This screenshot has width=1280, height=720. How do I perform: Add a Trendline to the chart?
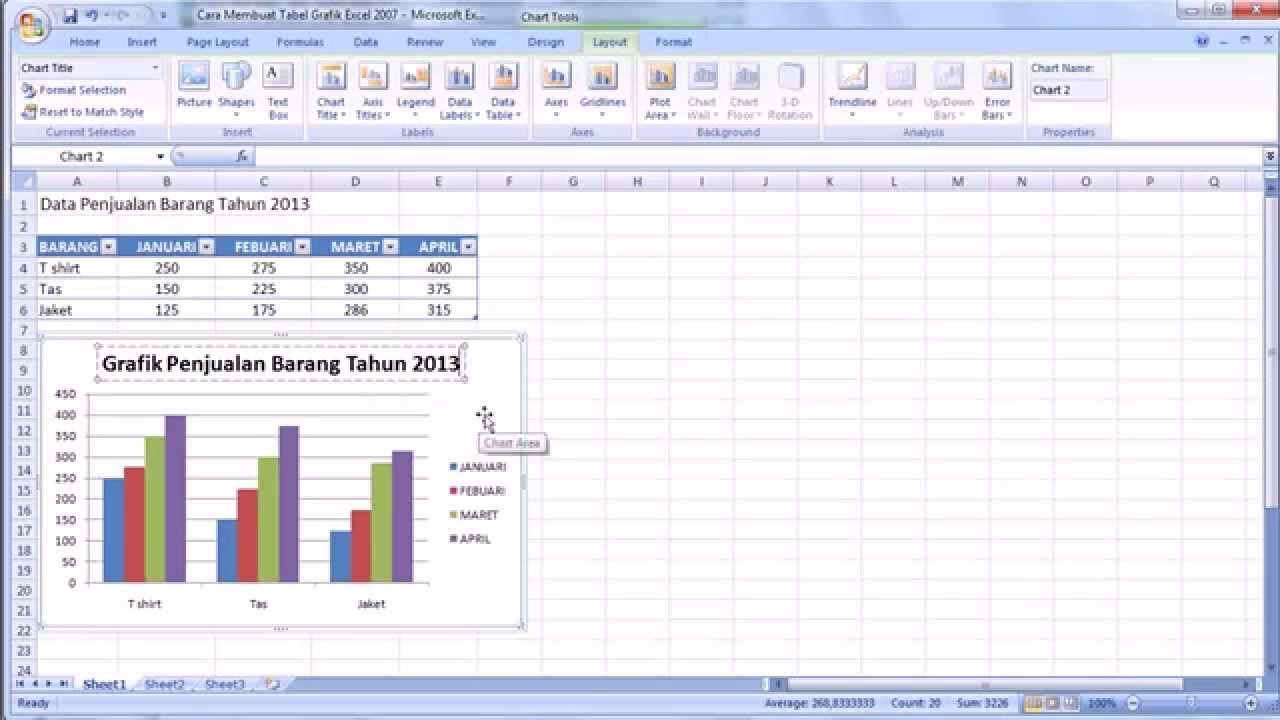852,91
